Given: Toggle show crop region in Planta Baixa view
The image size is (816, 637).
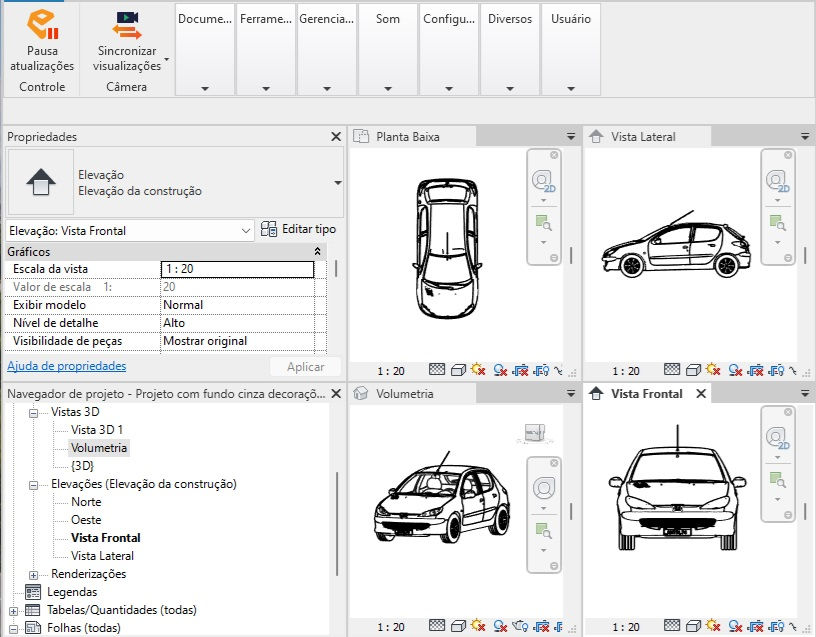Looking at the screenshot, I should pos(542,370).
